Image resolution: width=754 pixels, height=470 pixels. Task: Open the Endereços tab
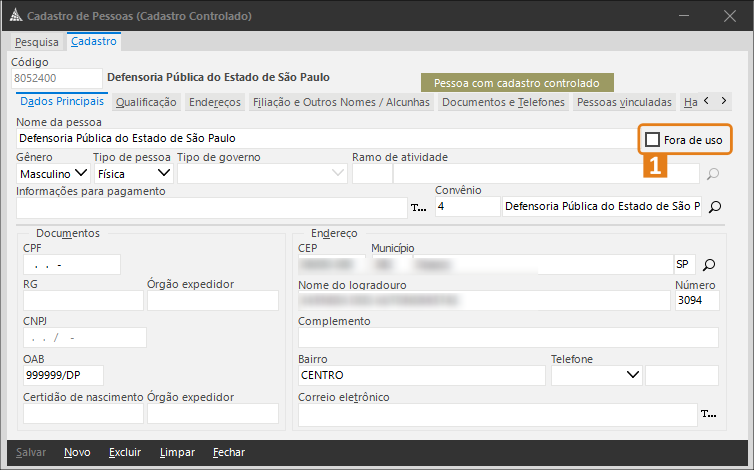click(x=214, y=102)
